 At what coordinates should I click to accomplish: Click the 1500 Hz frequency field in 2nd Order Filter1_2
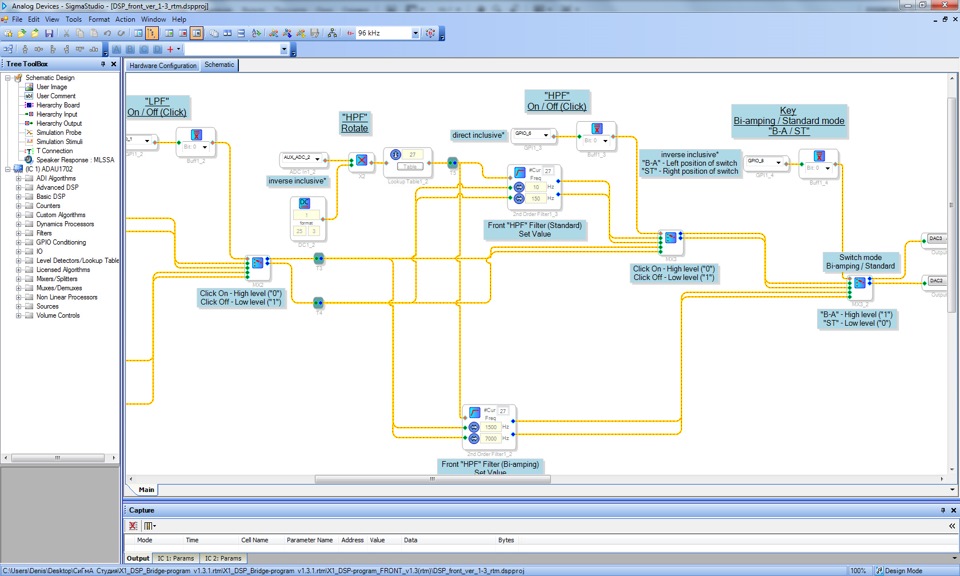(x=490, y=427)
